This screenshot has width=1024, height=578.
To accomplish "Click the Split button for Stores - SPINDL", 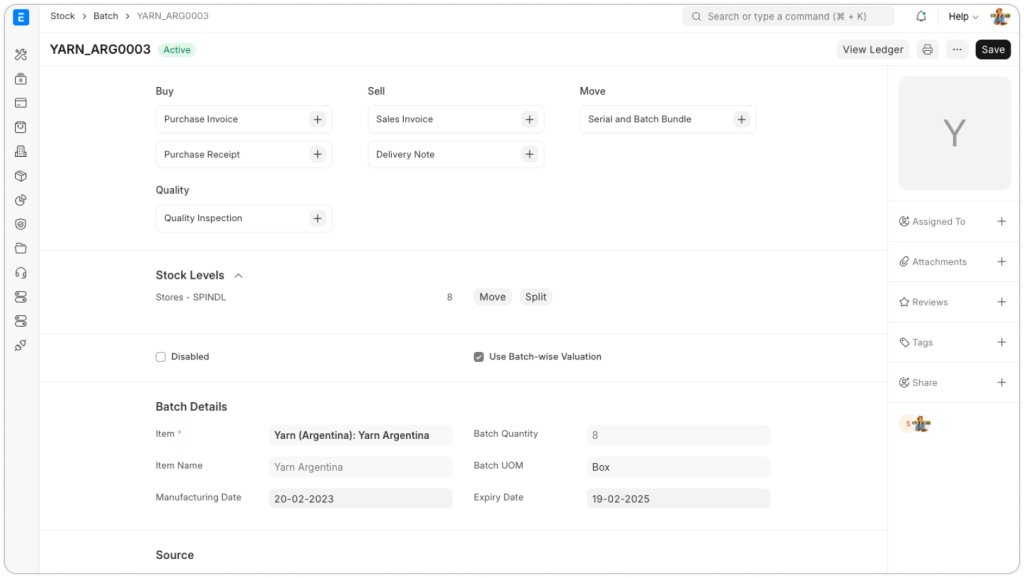I will [x=536, y=297].
